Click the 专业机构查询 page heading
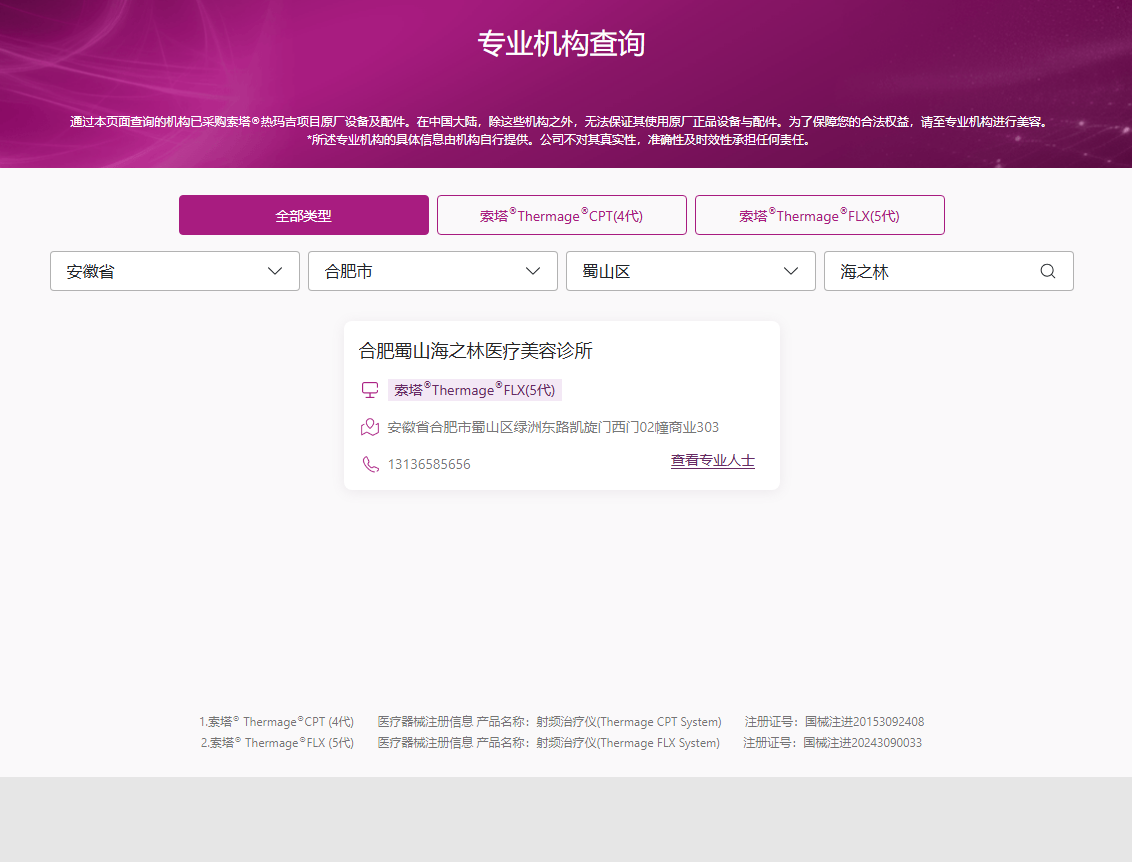Screen dimensions: 1132x862 click(x=561, y=43)
